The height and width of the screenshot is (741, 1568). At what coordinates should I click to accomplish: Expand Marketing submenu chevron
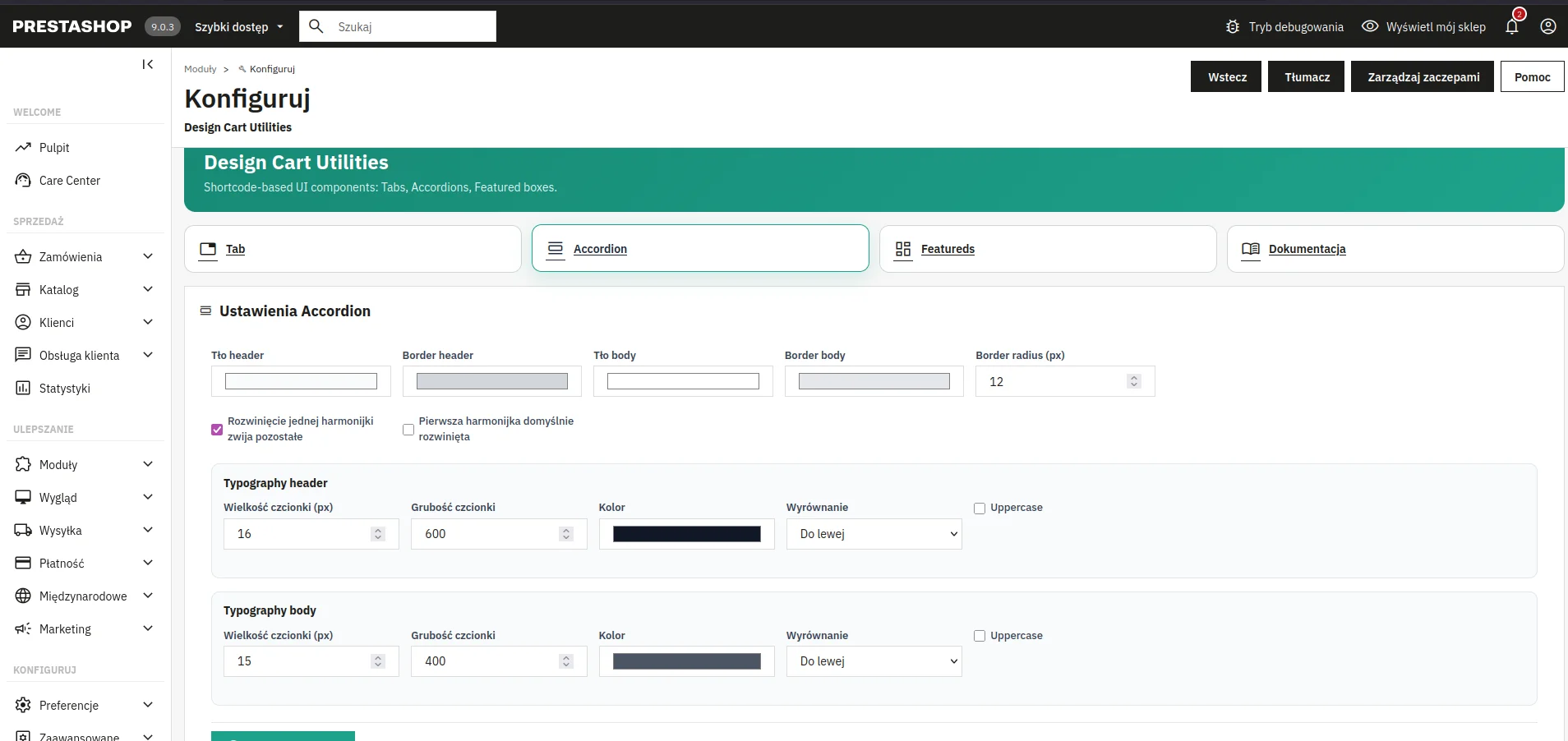coord(148,628)
